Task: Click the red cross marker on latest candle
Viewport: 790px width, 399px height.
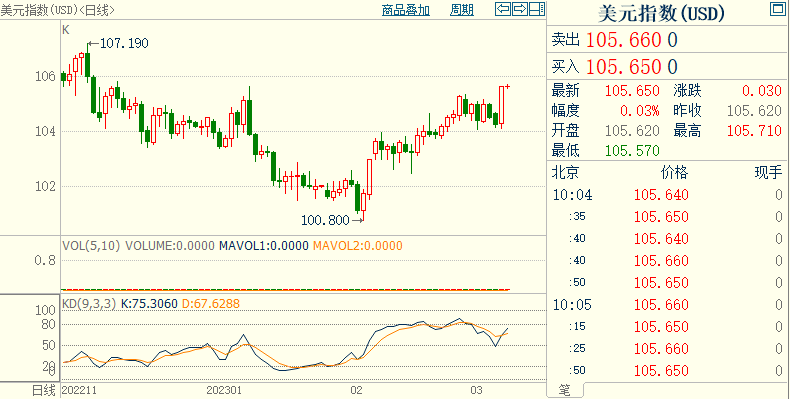Action: (x=508, y=87)
